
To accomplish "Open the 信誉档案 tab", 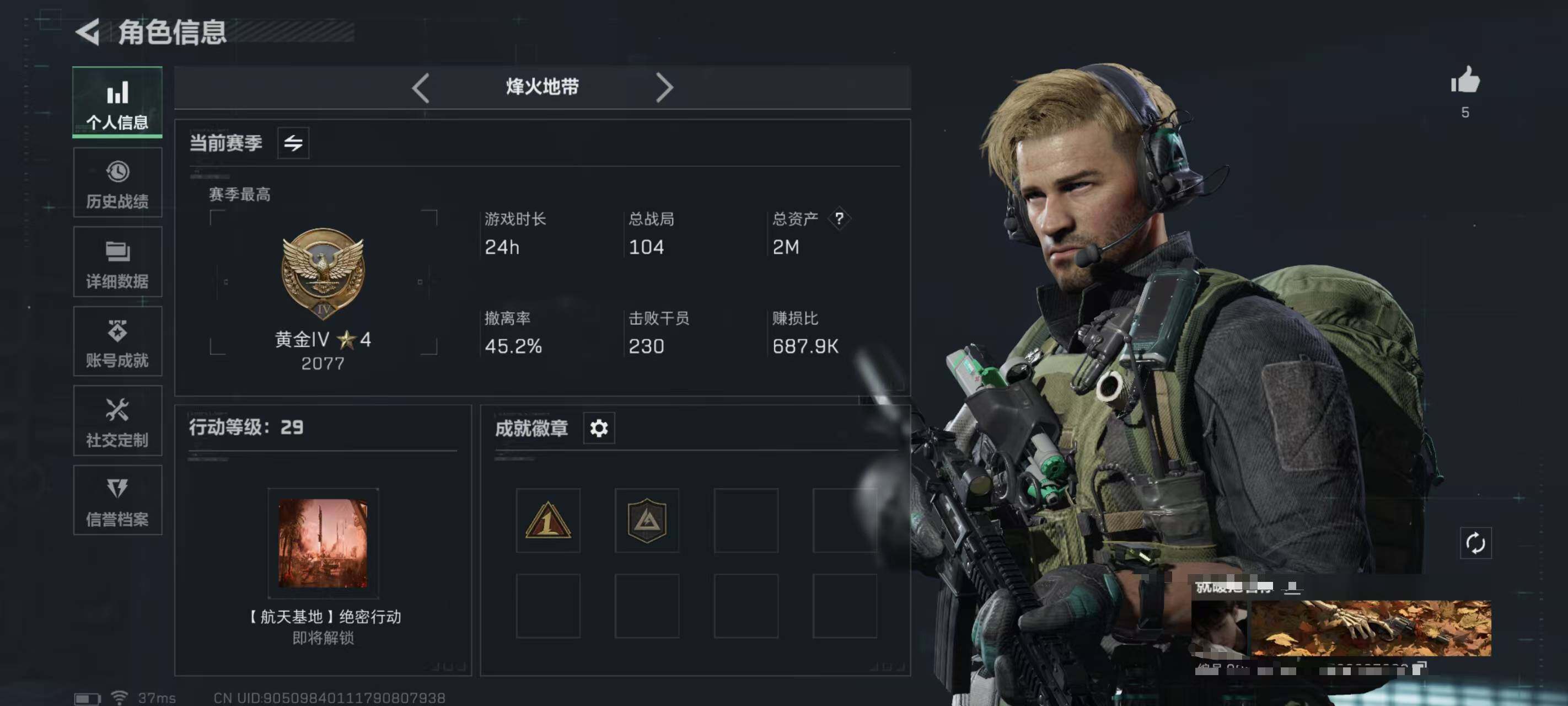I will point(117,500).
